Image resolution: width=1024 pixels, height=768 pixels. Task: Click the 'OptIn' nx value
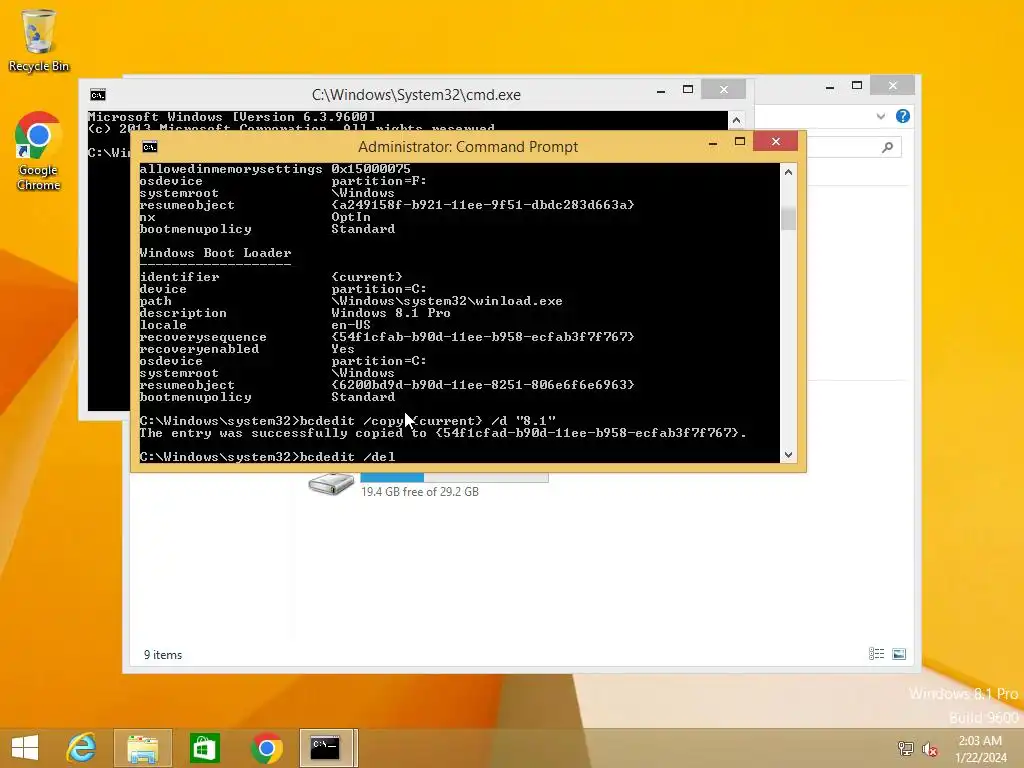click(x=351, y=217)
